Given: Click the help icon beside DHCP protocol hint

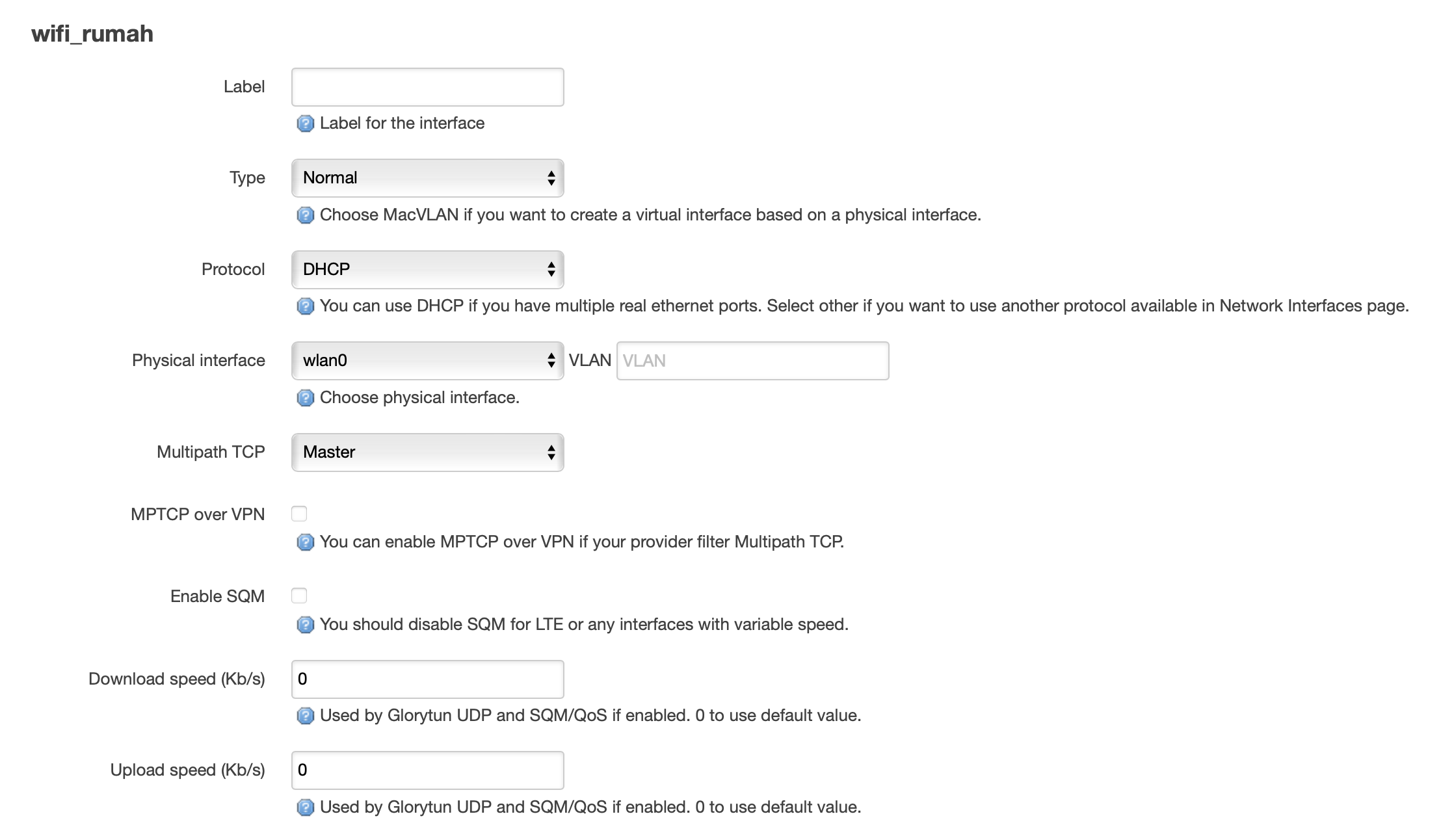Looking at the screenshot, I should pos(305,306).
